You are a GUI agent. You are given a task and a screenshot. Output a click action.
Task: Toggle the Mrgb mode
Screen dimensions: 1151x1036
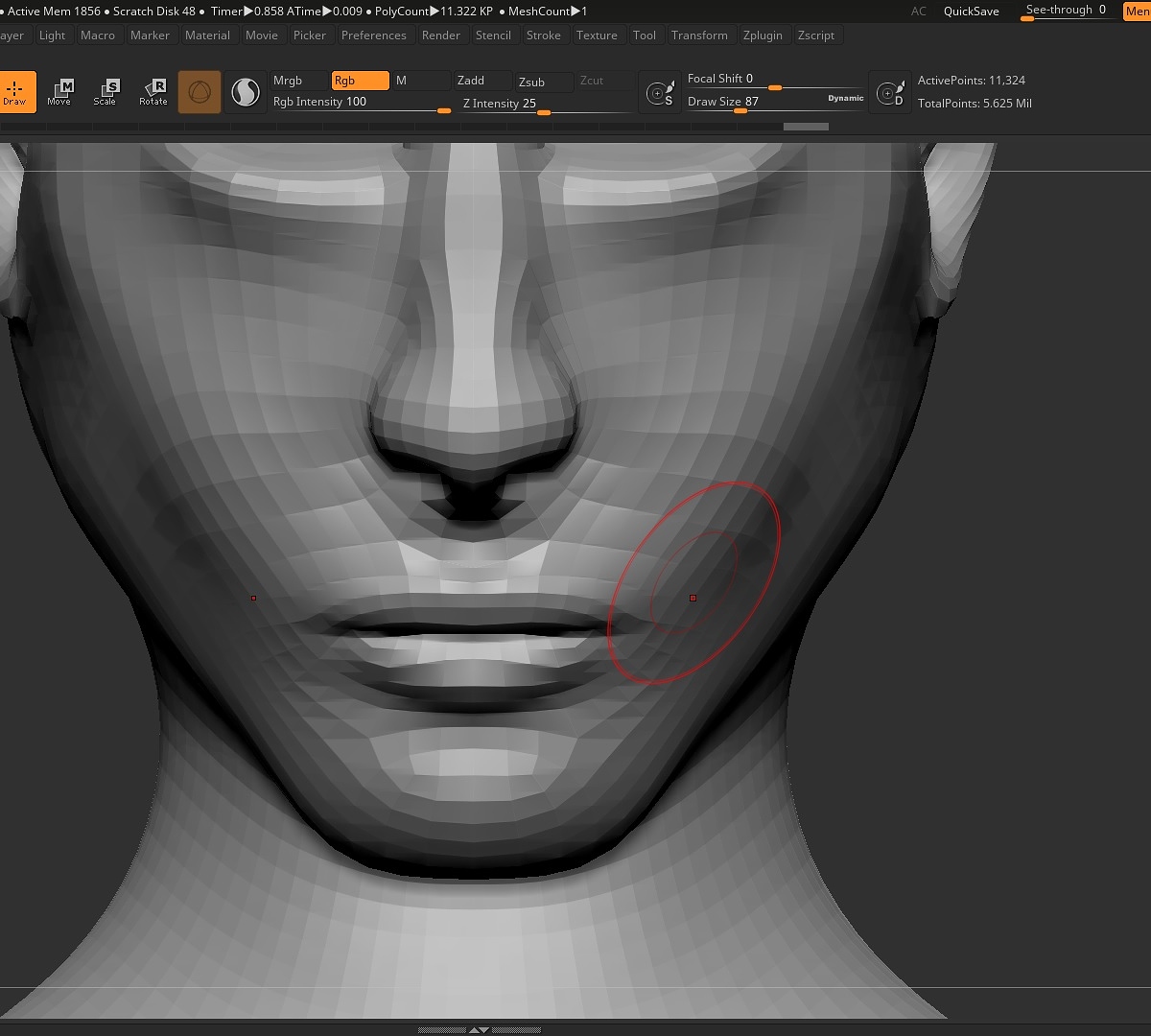point(298,81)
